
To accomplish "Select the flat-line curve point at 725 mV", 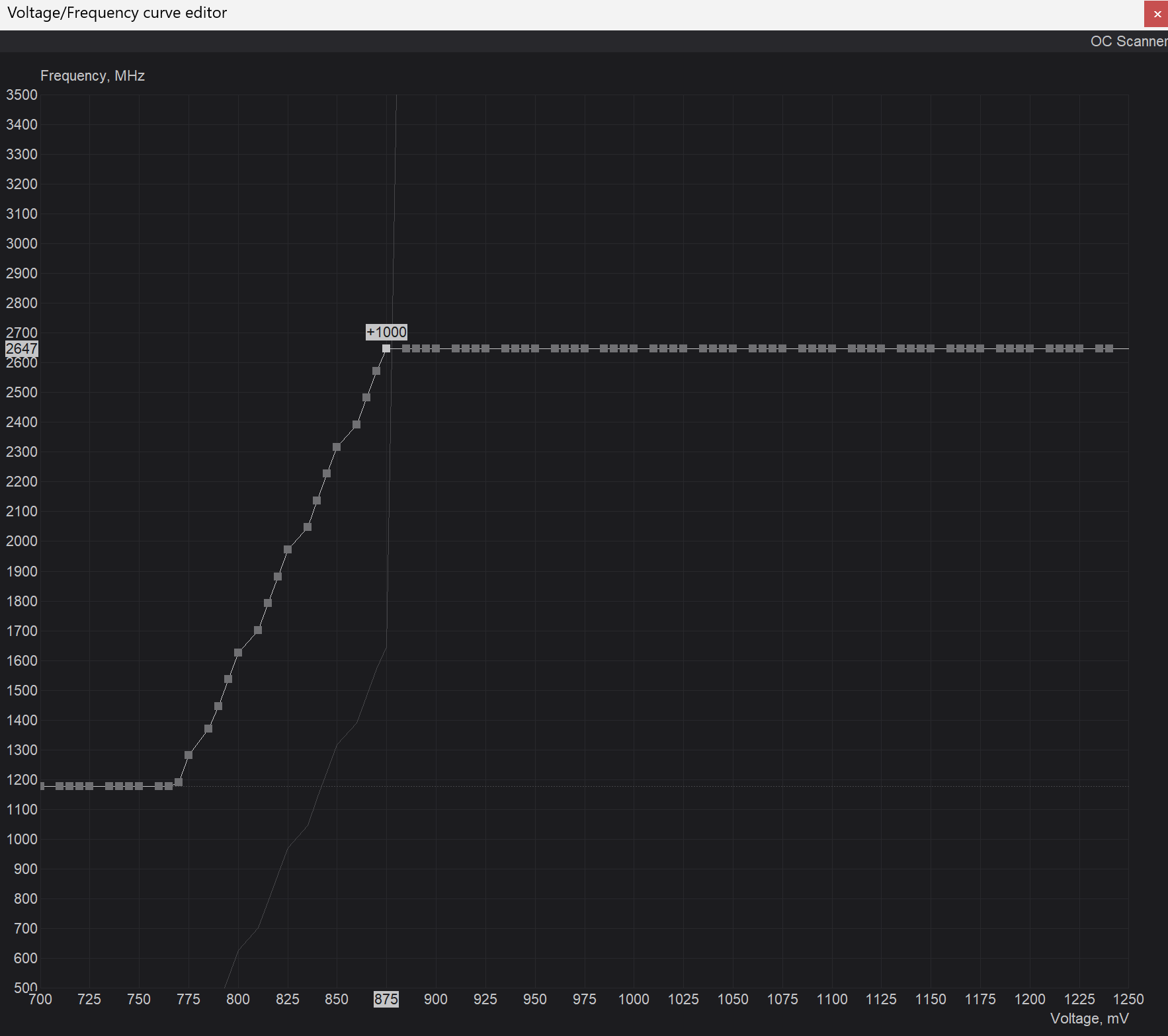I will click(x=89, y=786).
